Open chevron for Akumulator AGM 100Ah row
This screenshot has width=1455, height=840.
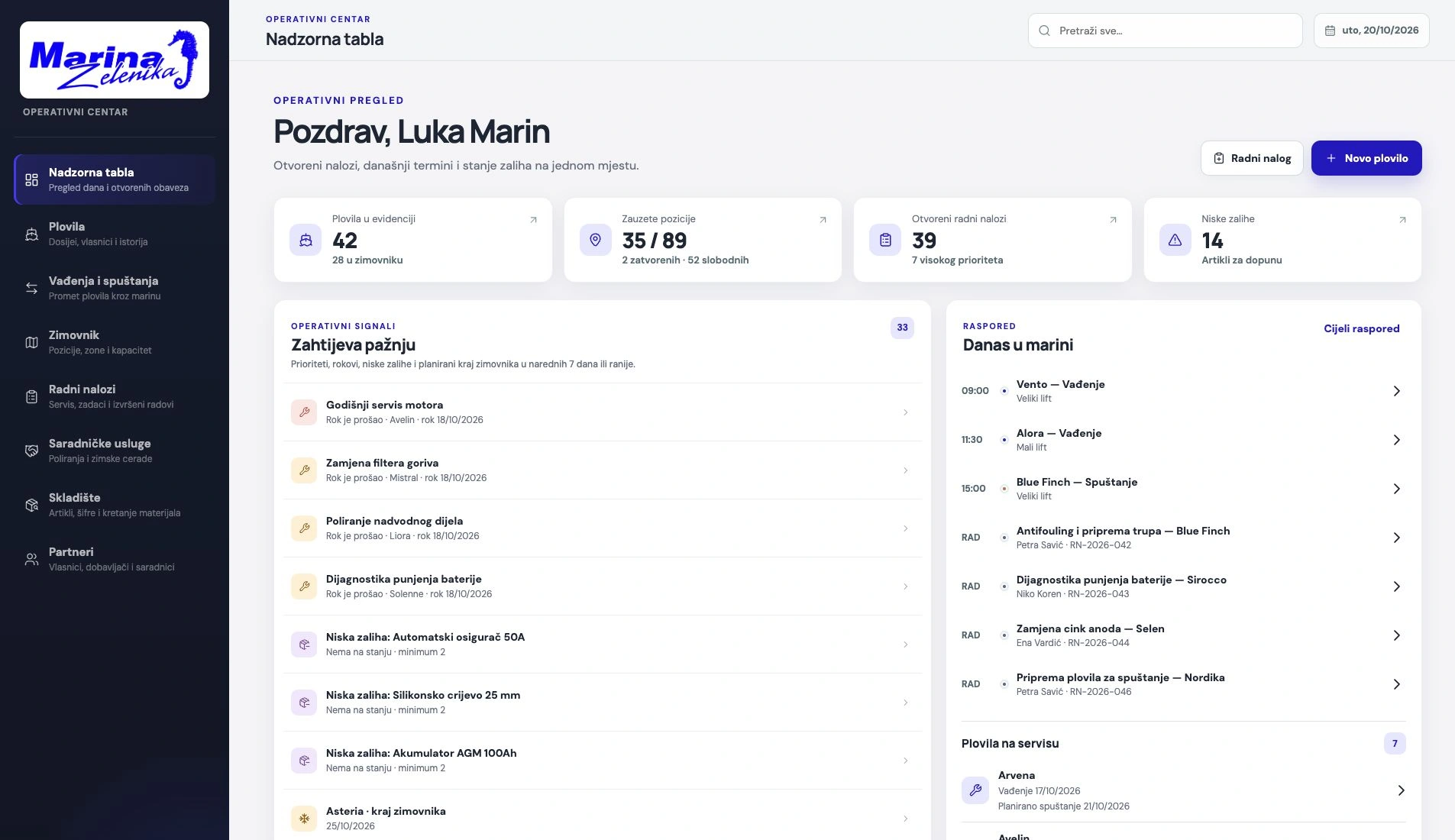point(906,761)
